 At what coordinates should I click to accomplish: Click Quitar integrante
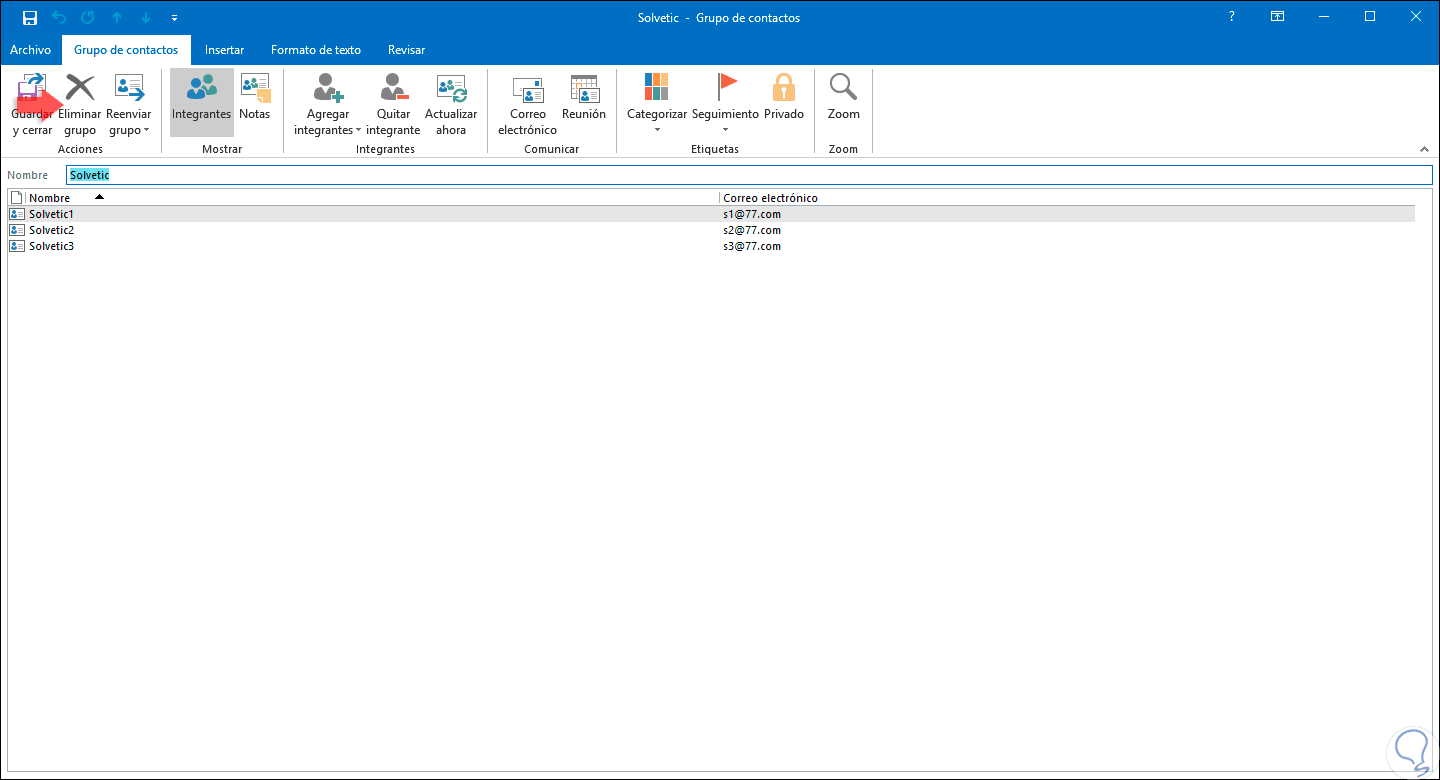point(393,104)
